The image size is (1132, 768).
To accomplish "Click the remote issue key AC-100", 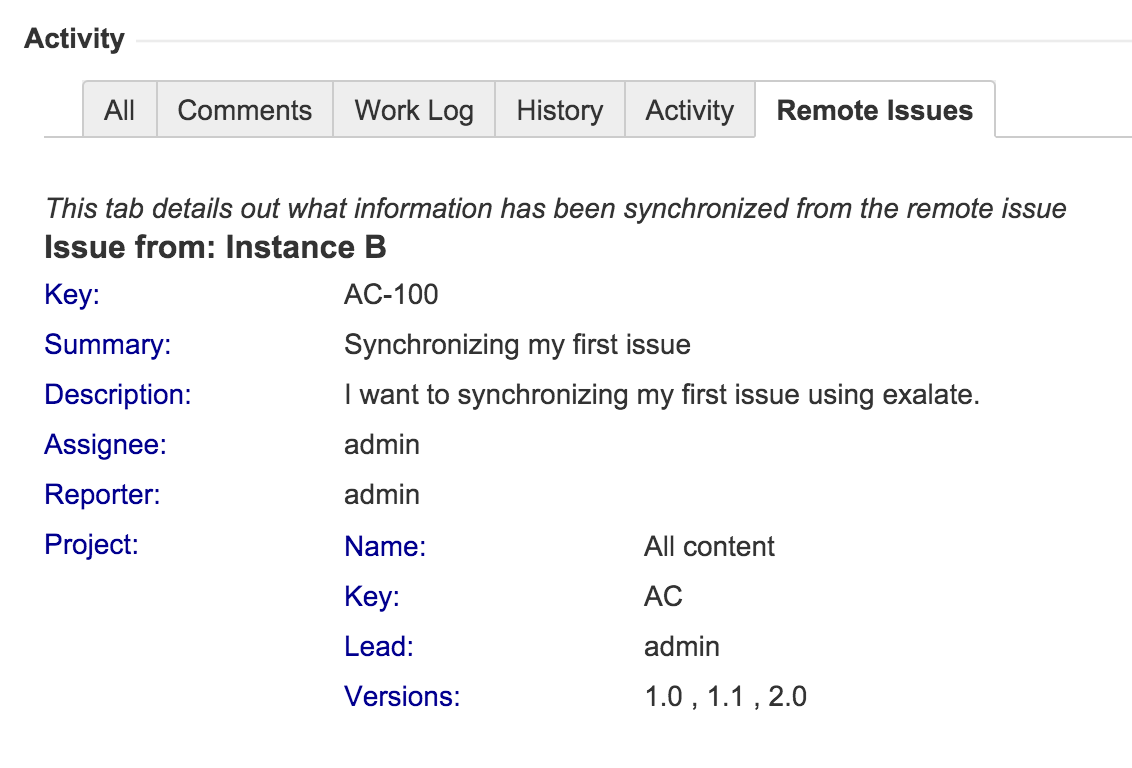I will coord(391,295).
